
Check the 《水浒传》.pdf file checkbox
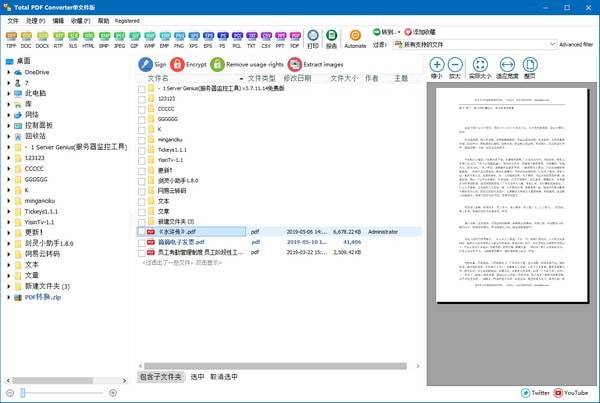pyautogui.click(x=142, y=232)
